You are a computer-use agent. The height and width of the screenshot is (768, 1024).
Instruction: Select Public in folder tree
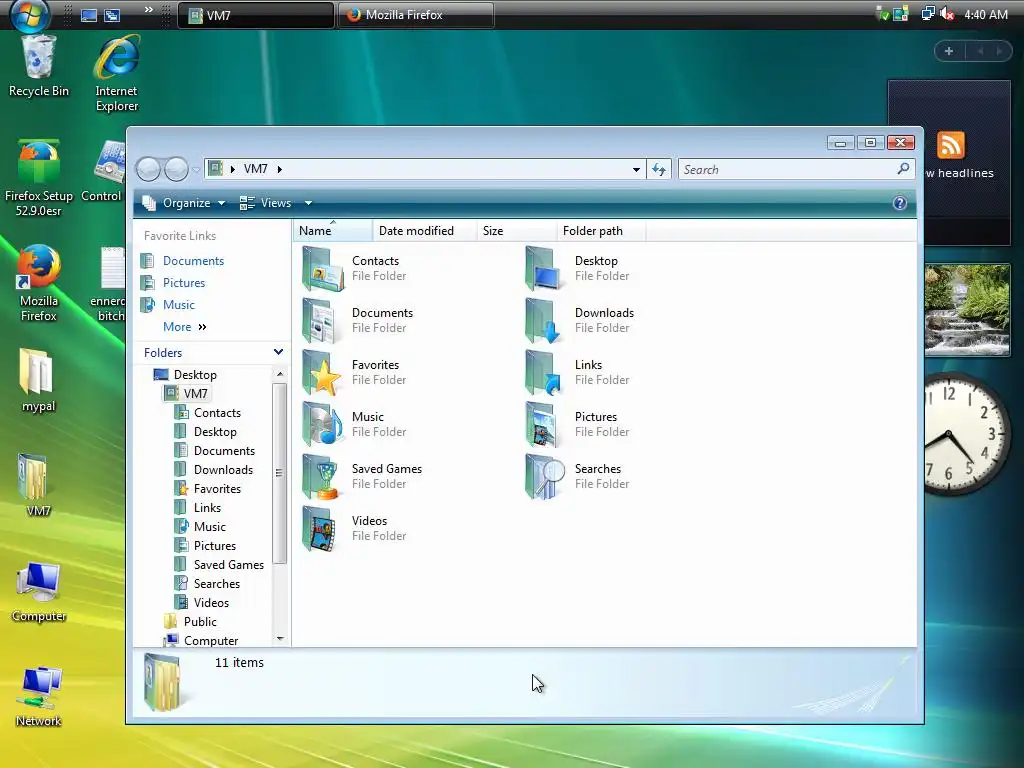point(200,622)
